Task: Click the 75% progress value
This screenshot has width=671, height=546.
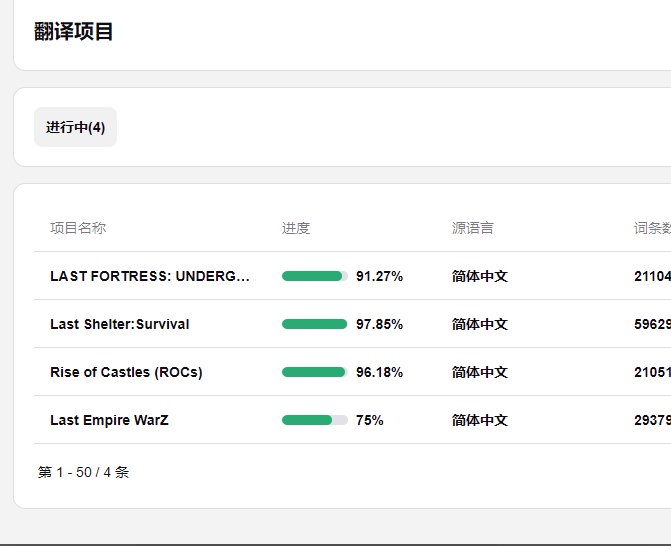Action: coord(370,420)
